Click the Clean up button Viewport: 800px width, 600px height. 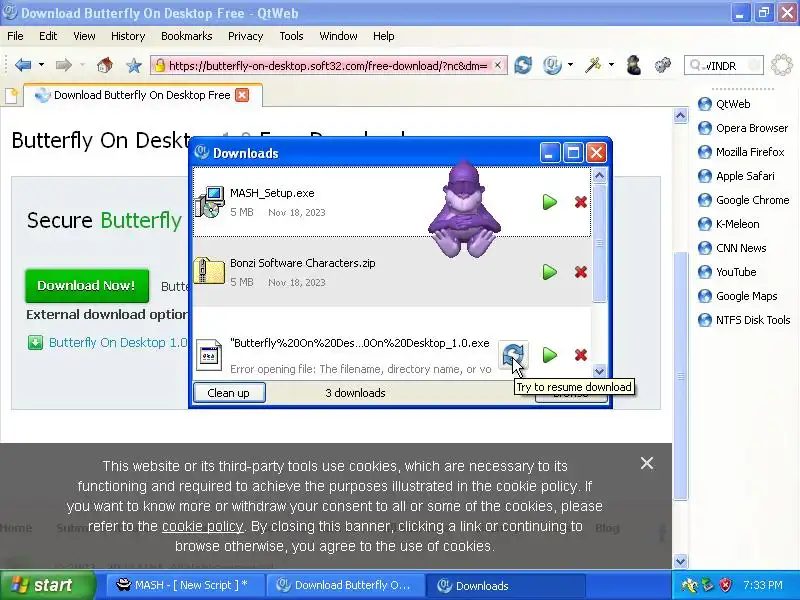click(229, 393)
